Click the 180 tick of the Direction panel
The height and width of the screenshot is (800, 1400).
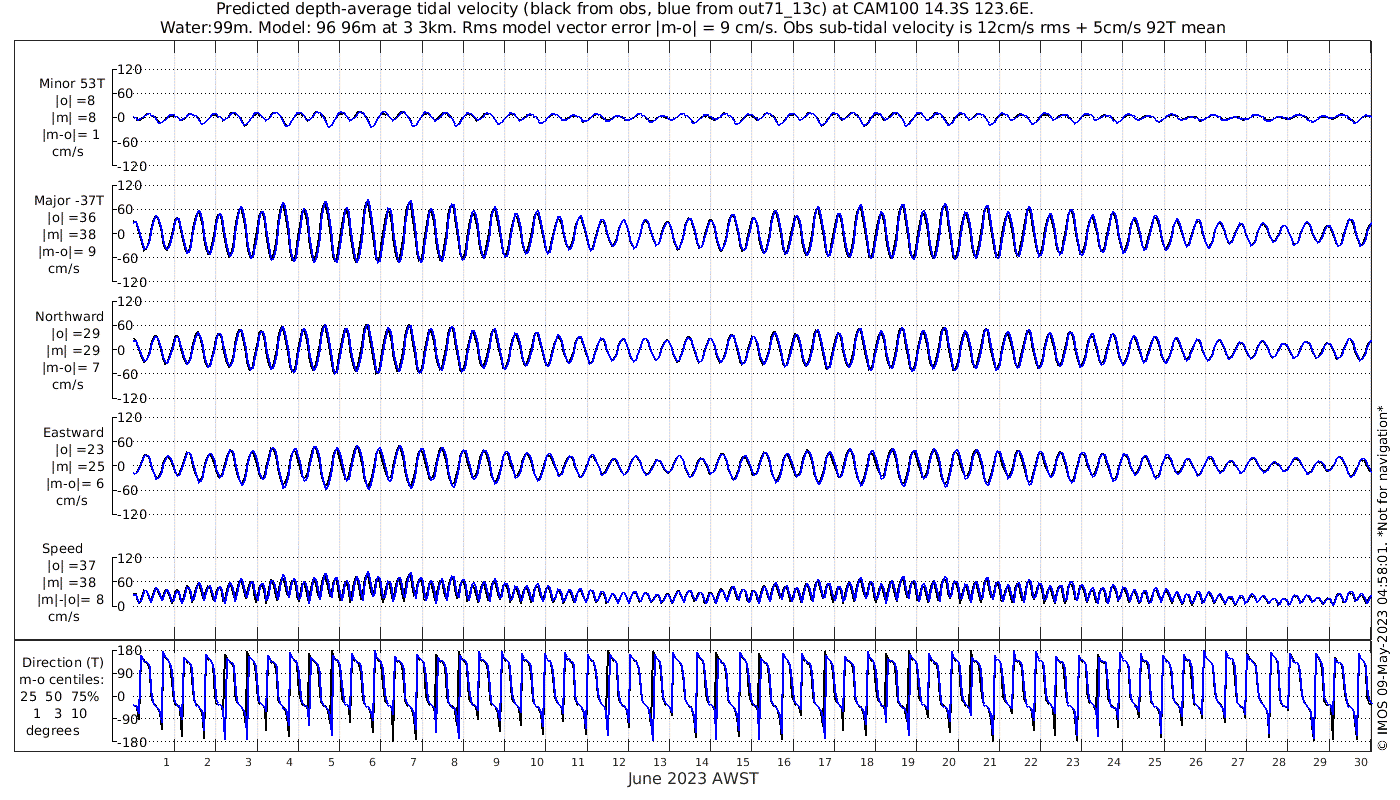(126, 651)
